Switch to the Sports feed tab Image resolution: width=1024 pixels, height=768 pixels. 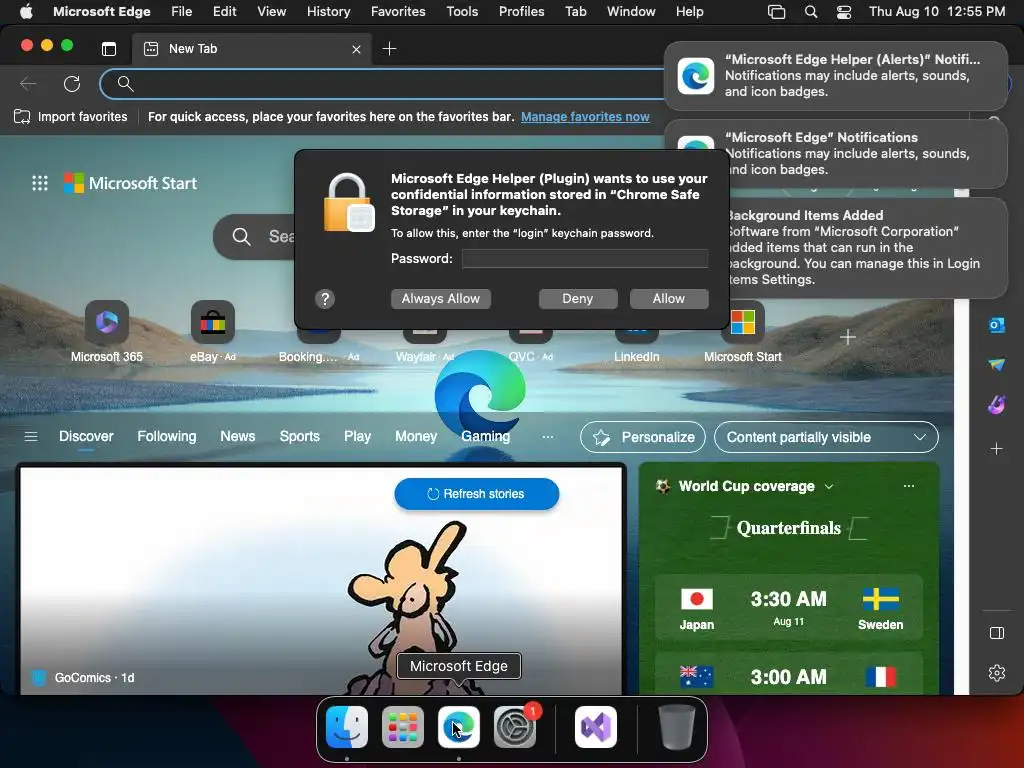(x=300, y=436)
